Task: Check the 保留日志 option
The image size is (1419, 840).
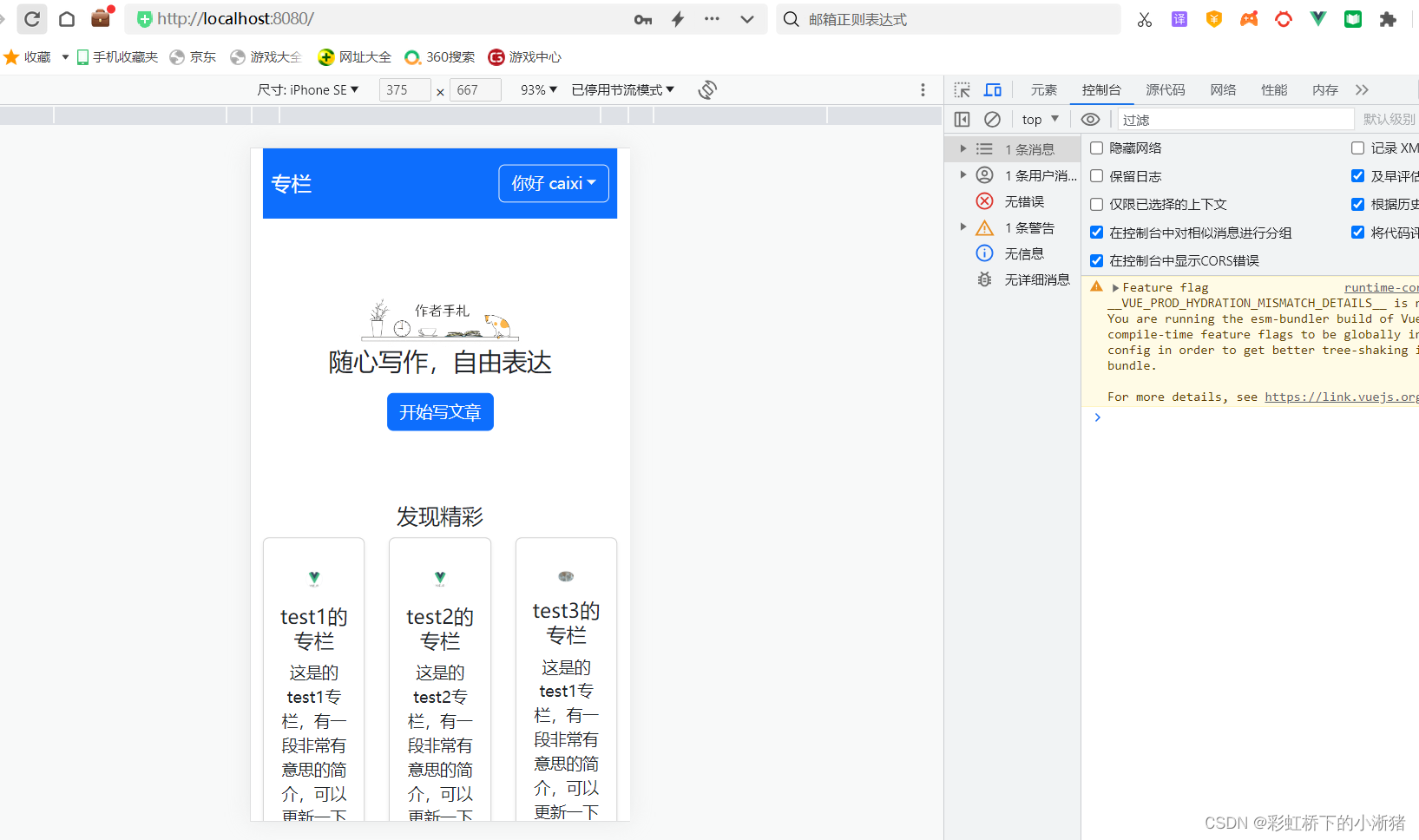Action: pos(1096,175)
